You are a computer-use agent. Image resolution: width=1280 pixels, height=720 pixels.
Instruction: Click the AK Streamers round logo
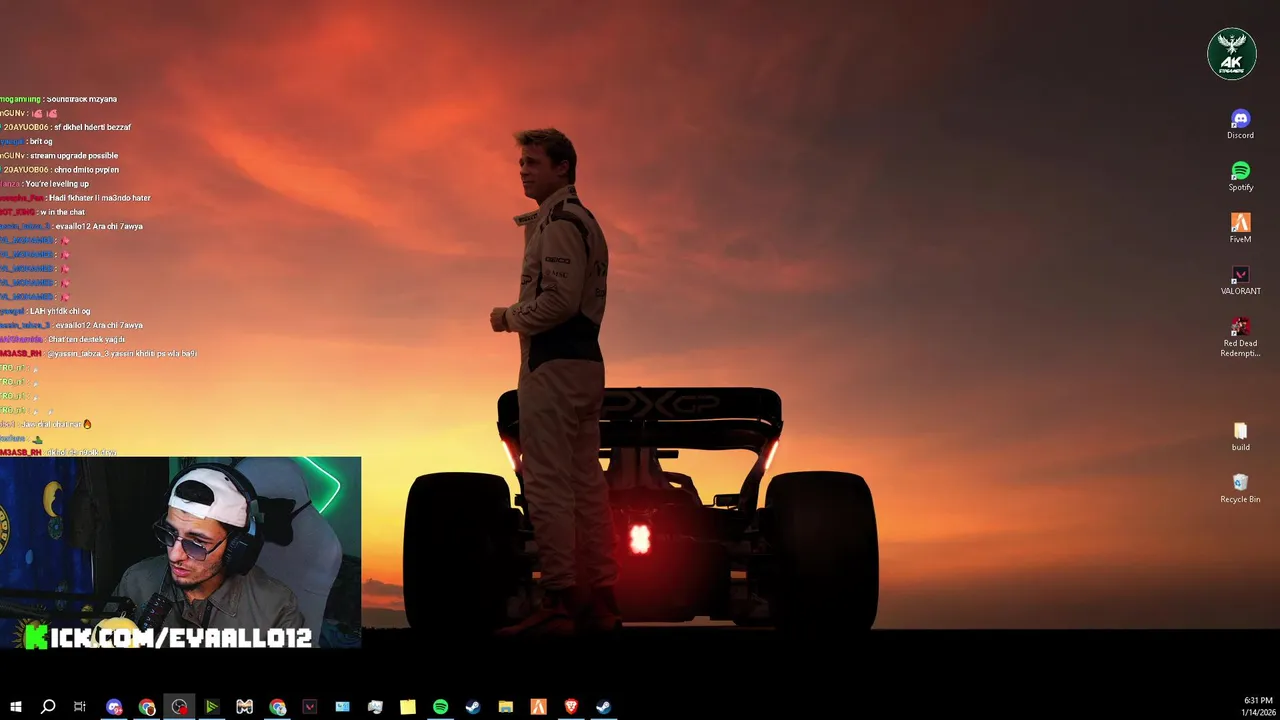[x=1232, y=53]
